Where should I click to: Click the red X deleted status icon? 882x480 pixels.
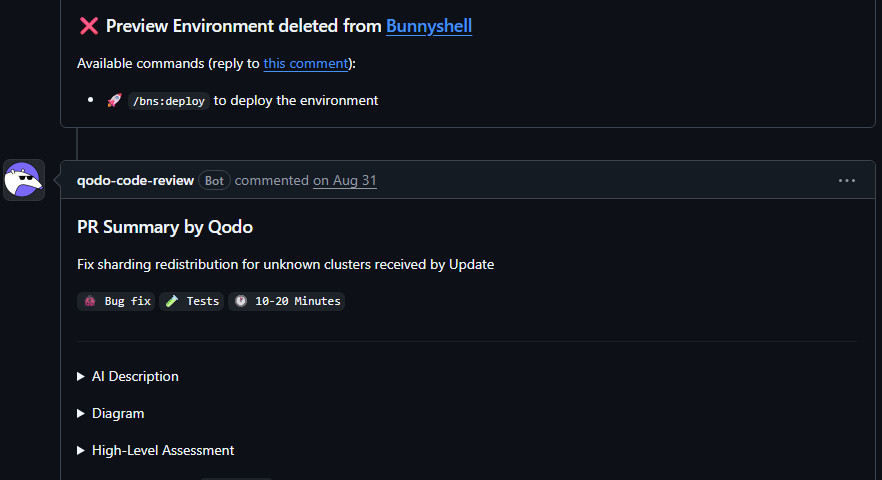[89, 26]
